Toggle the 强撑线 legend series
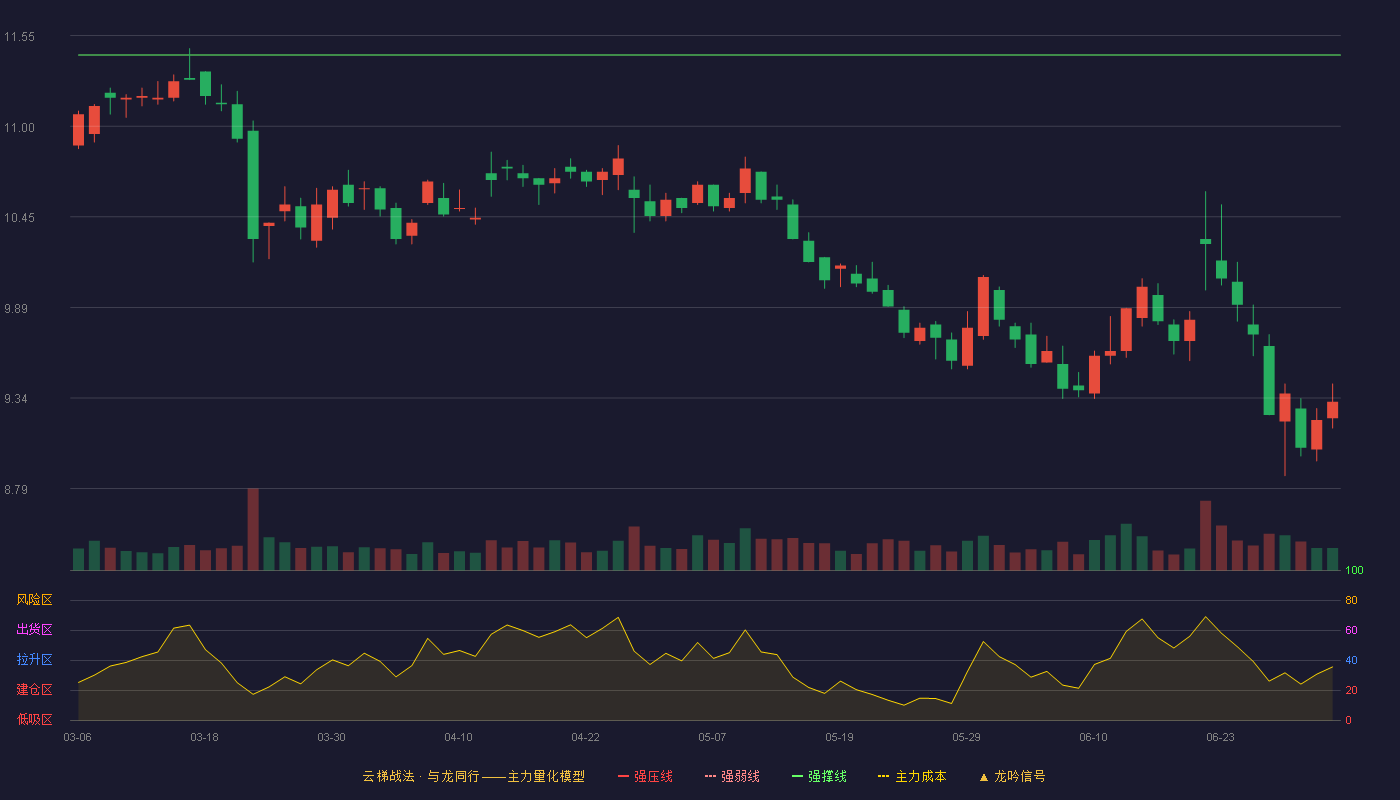 (x=819, y=776)
